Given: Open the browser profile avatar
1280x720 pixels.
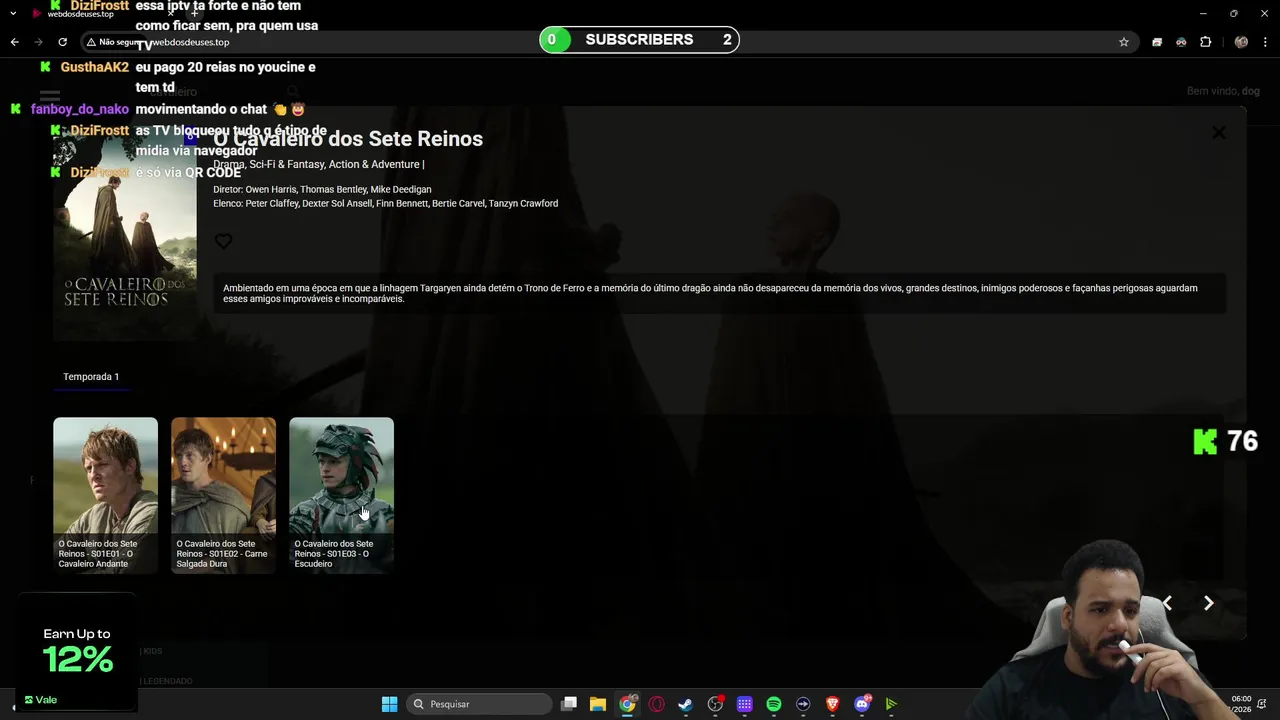Looking at the screenshot, I should pyautogui.click(x=1241, y=42).
